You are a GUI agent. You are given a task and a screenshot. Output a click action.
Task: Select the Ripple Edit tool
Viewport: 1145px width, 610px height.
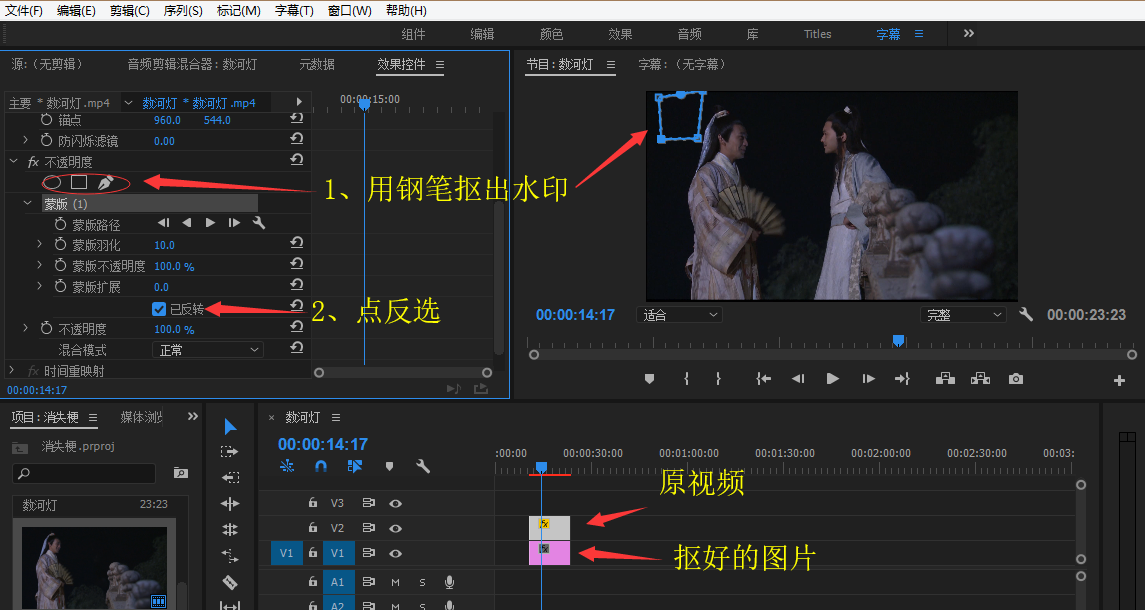coord(230,503)
